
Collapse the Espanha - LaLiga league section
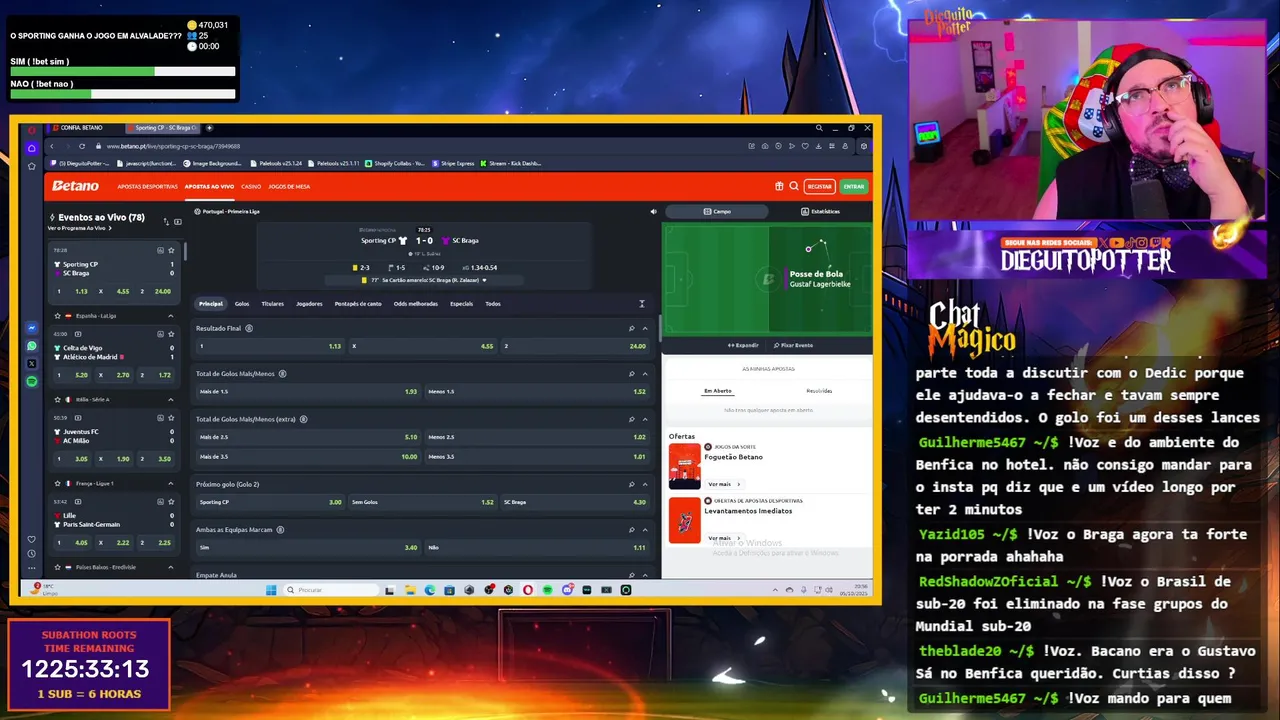pyautogui.click(x=171, y=316)
